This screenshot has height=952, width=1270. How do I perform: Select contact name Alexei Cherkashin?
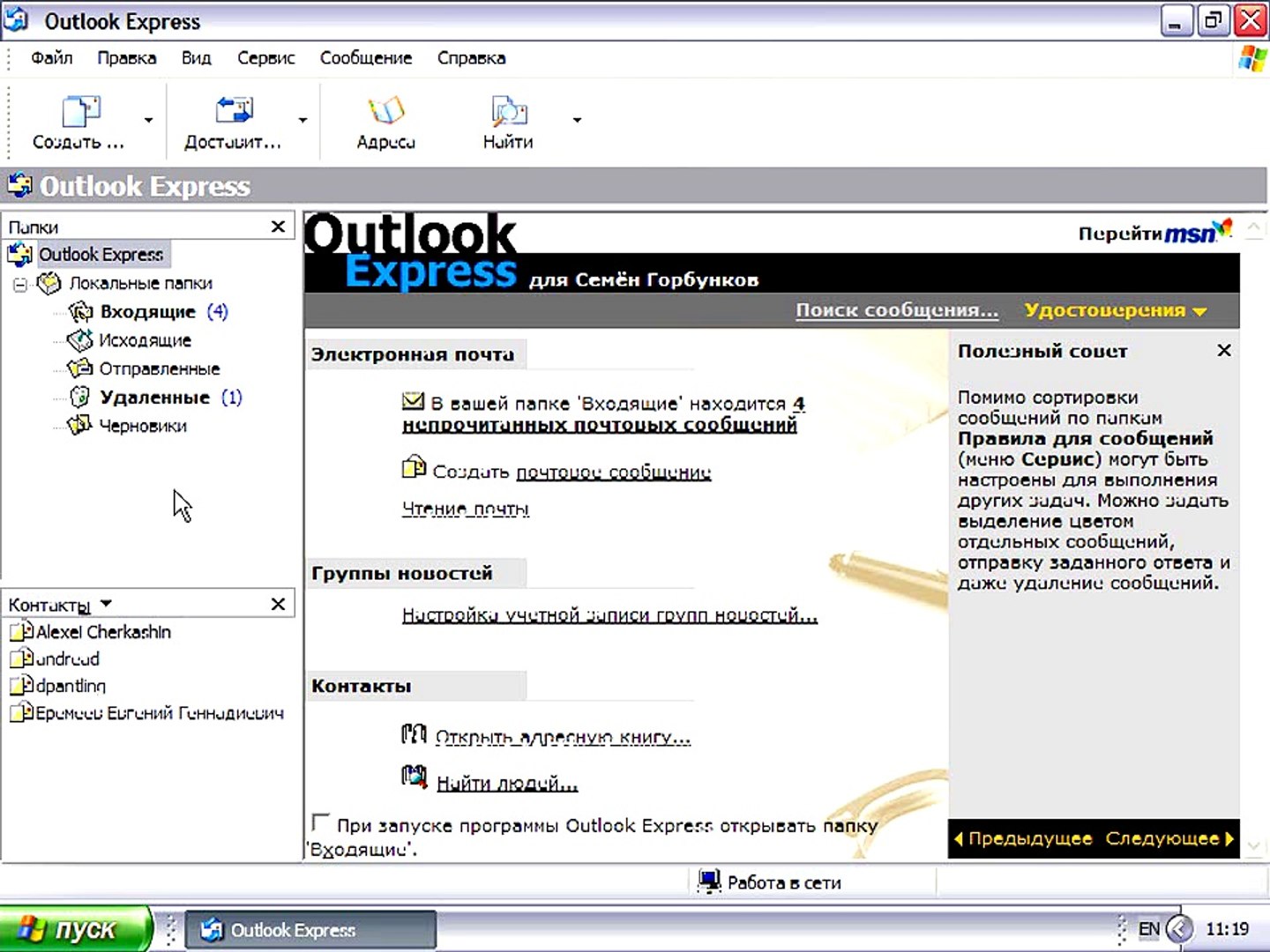click(x=103, y=632)
